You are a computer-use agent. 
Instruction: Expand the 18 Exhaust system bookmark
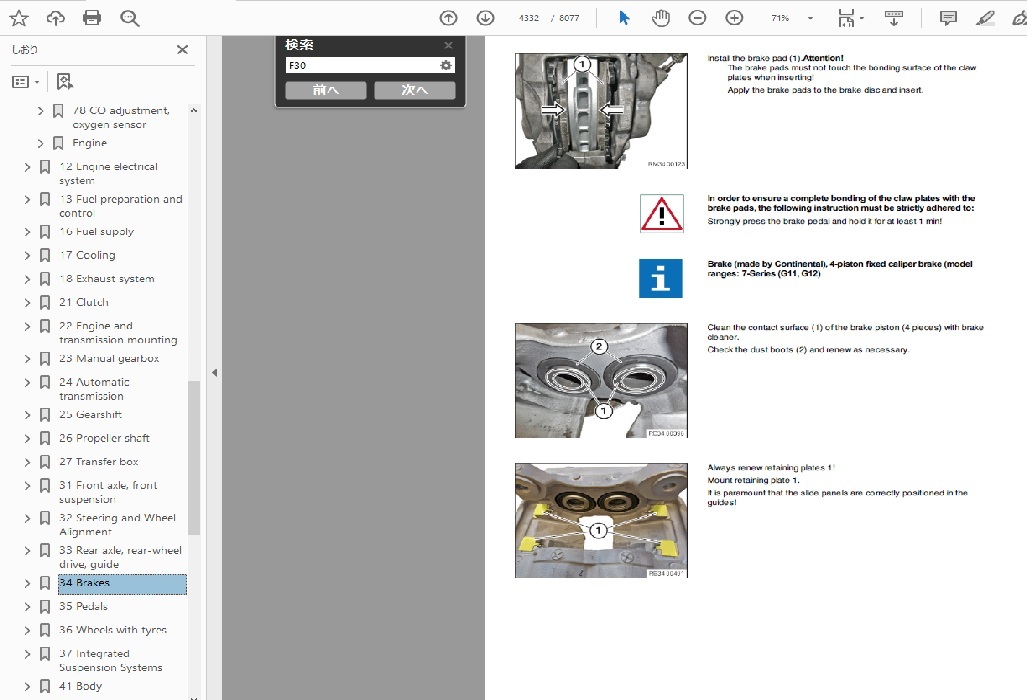(27, 279)
